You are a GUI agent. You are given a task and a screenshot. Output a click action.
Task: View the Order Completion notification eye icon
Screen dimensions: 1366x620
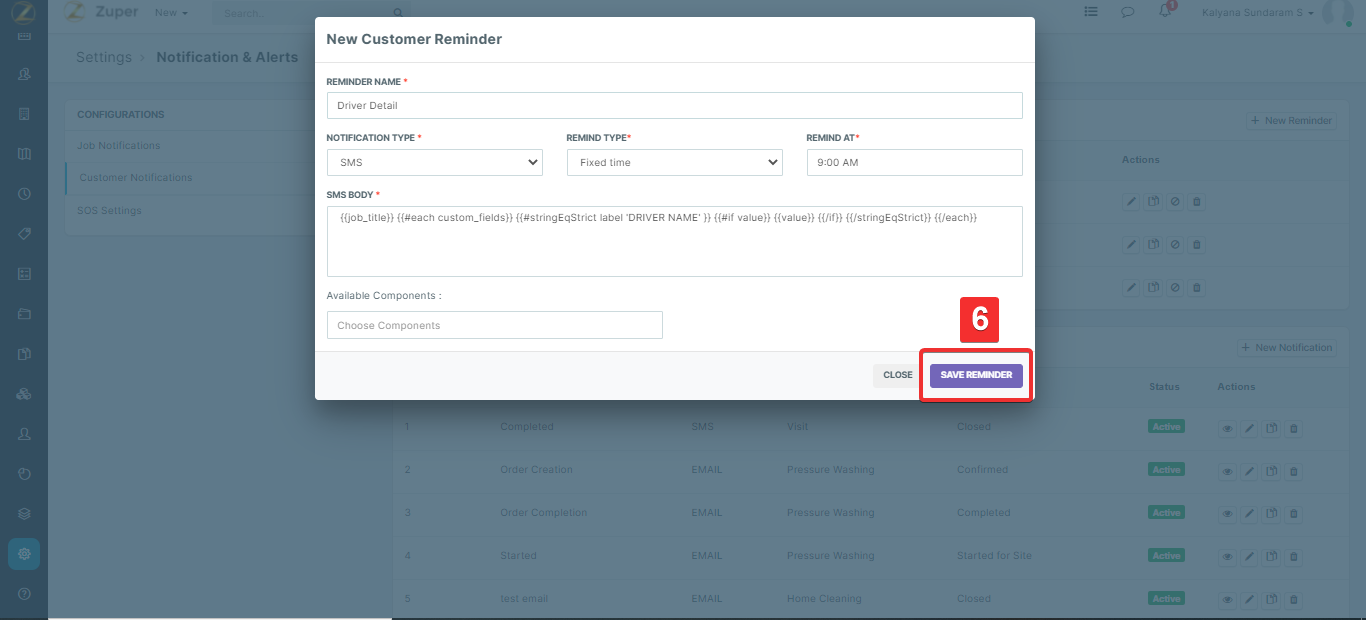pos(1228,515)
